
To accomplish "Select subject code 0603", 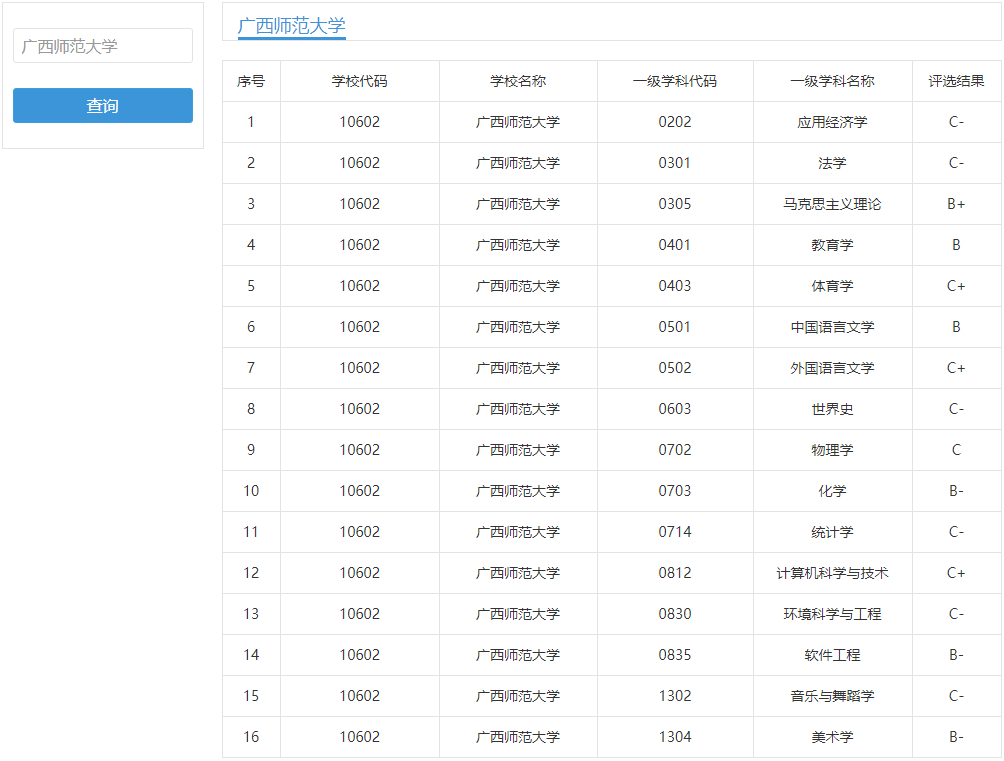I will tap(675, 409).
